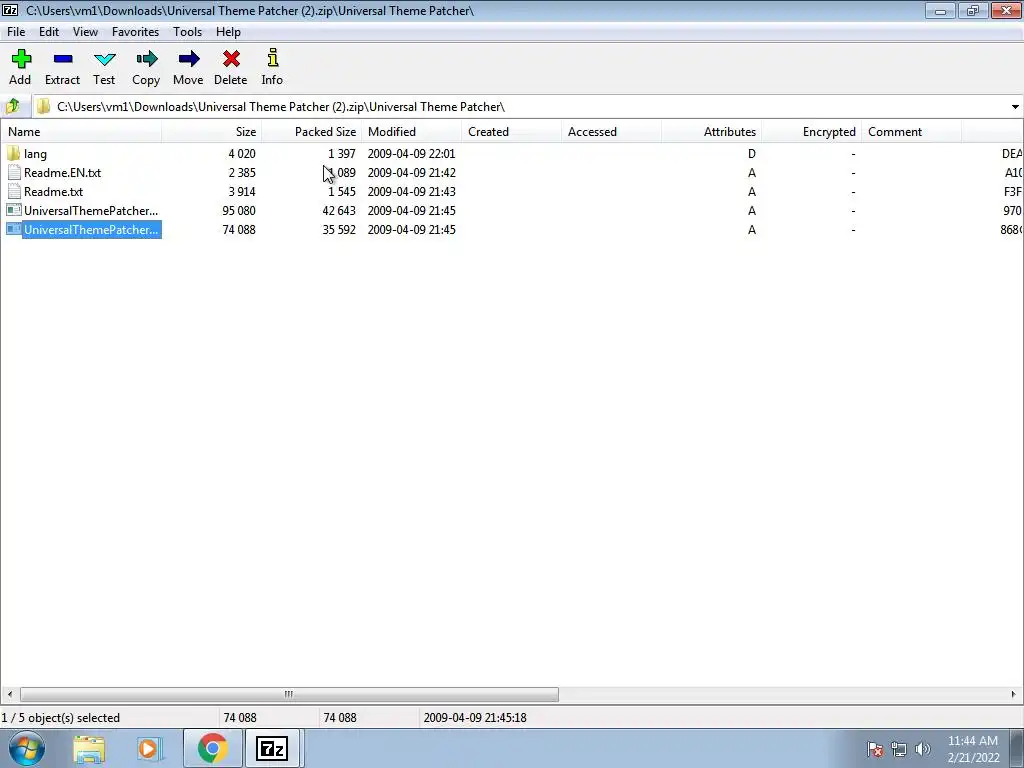Sort by Encrypted column header
1024x768 pixels.
(x=811, y=131)
